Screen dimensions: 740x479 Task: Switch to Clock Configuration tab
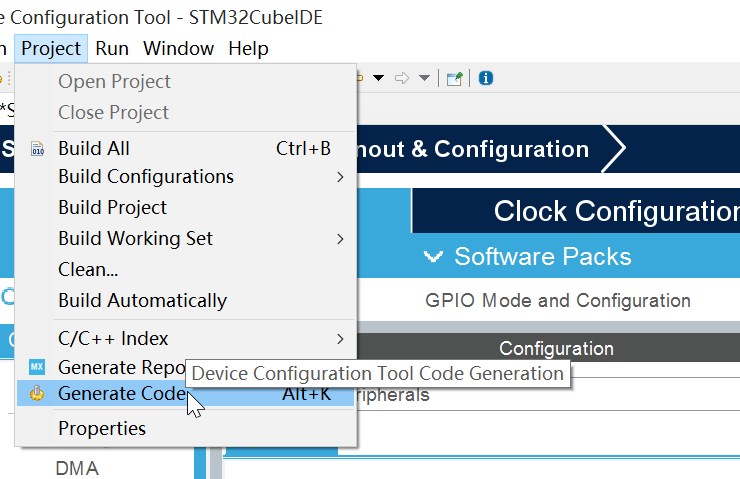tap(576, 210)
